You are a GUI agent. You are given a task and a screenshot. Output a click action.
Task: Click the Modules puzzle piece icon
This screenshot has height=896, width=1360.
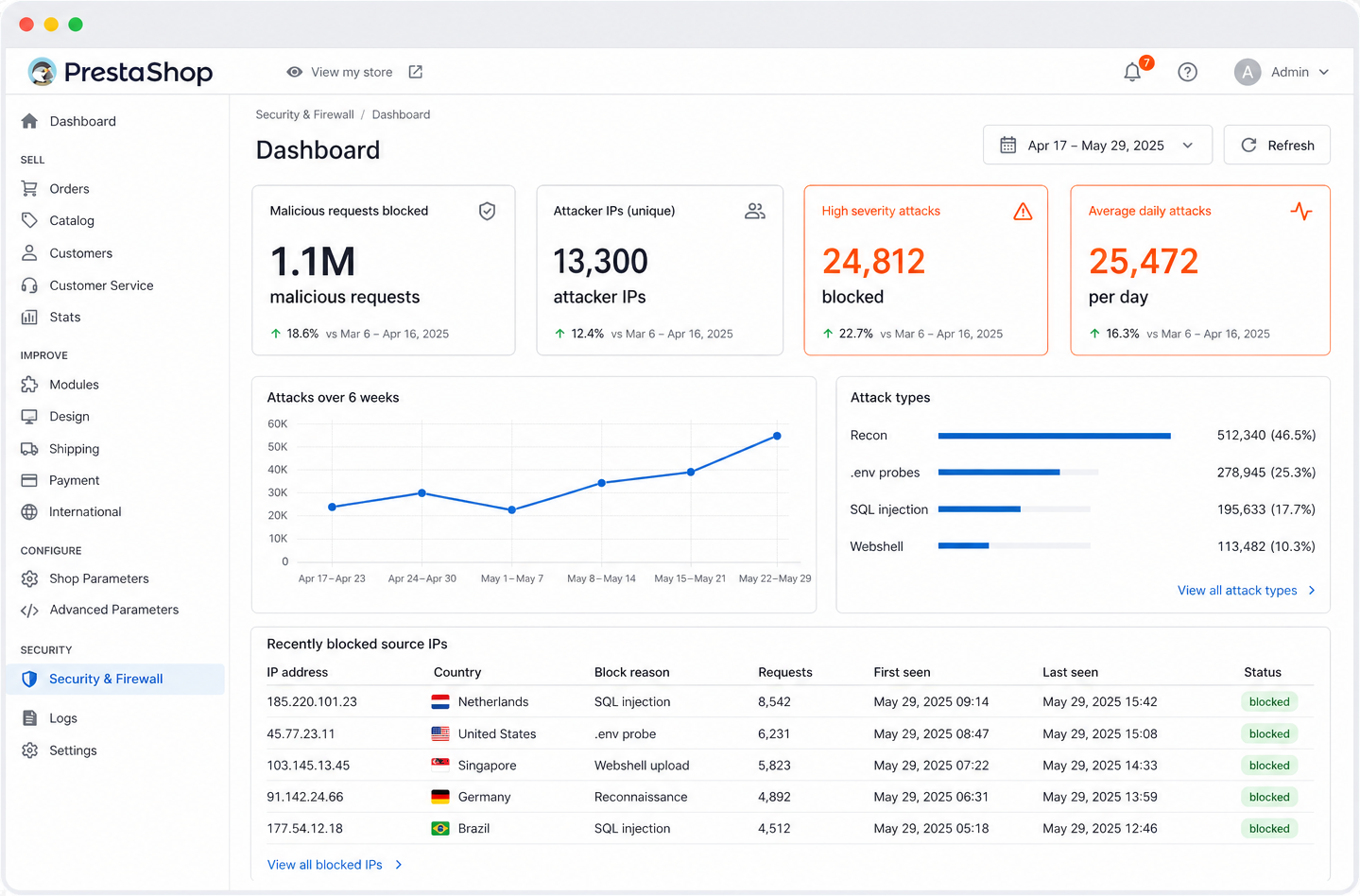click(x=29, y=384)
